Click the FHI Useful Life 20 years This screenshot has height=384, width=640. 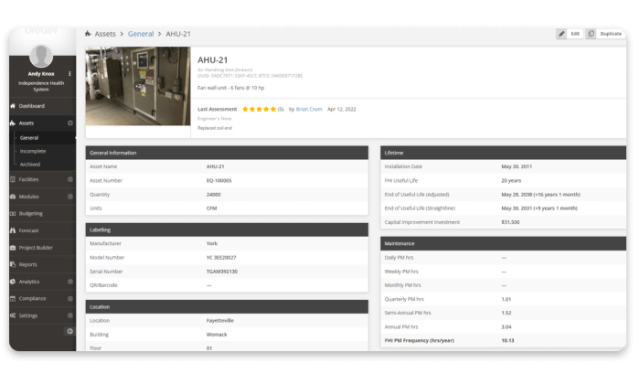click(511, 181)
